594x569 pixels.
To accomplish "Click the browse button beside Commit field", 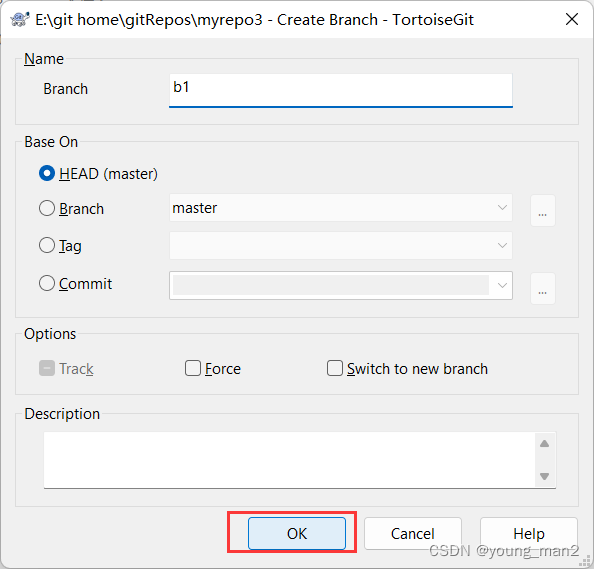I will 542,288.
